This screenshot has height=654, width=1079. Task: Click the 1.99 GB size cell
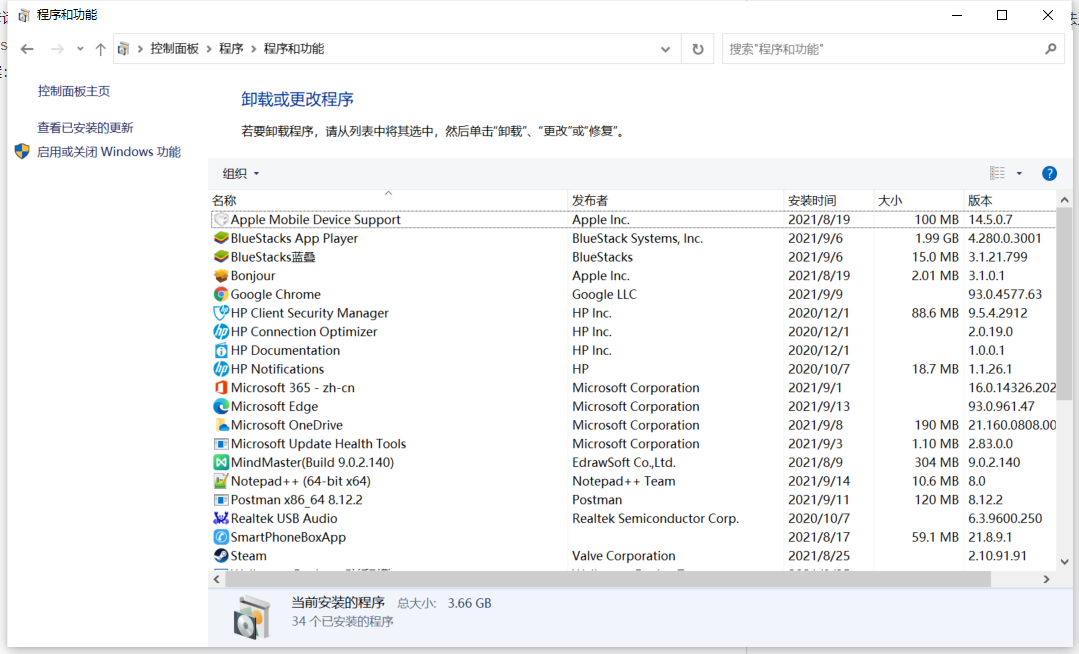click(937, 238)
